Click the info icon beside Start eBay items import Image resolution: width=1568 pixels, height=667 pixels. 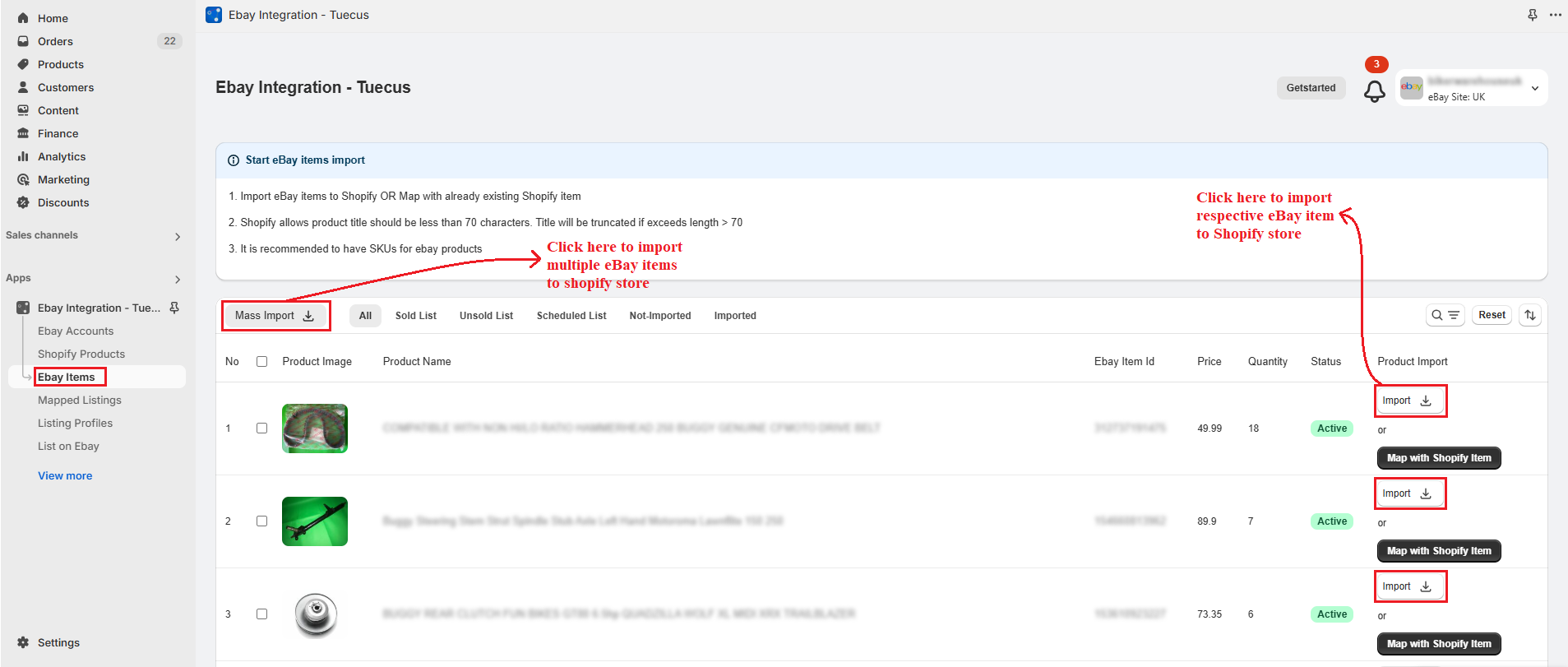234,160
